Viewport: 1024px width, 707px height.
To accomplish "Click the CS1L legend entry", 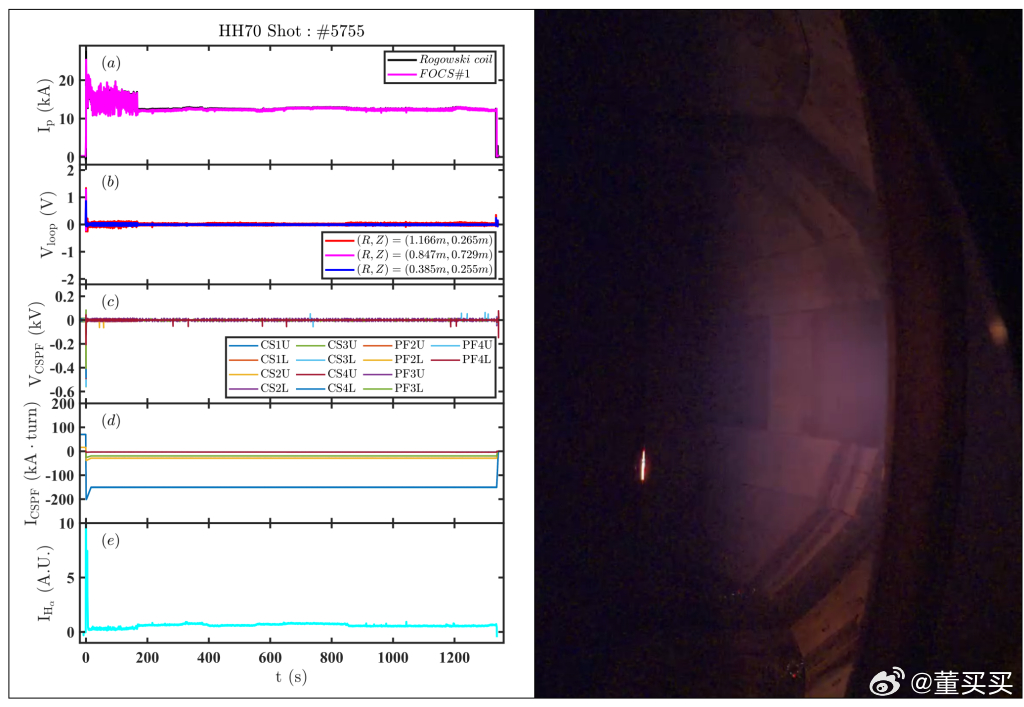I will pos(259,359).
